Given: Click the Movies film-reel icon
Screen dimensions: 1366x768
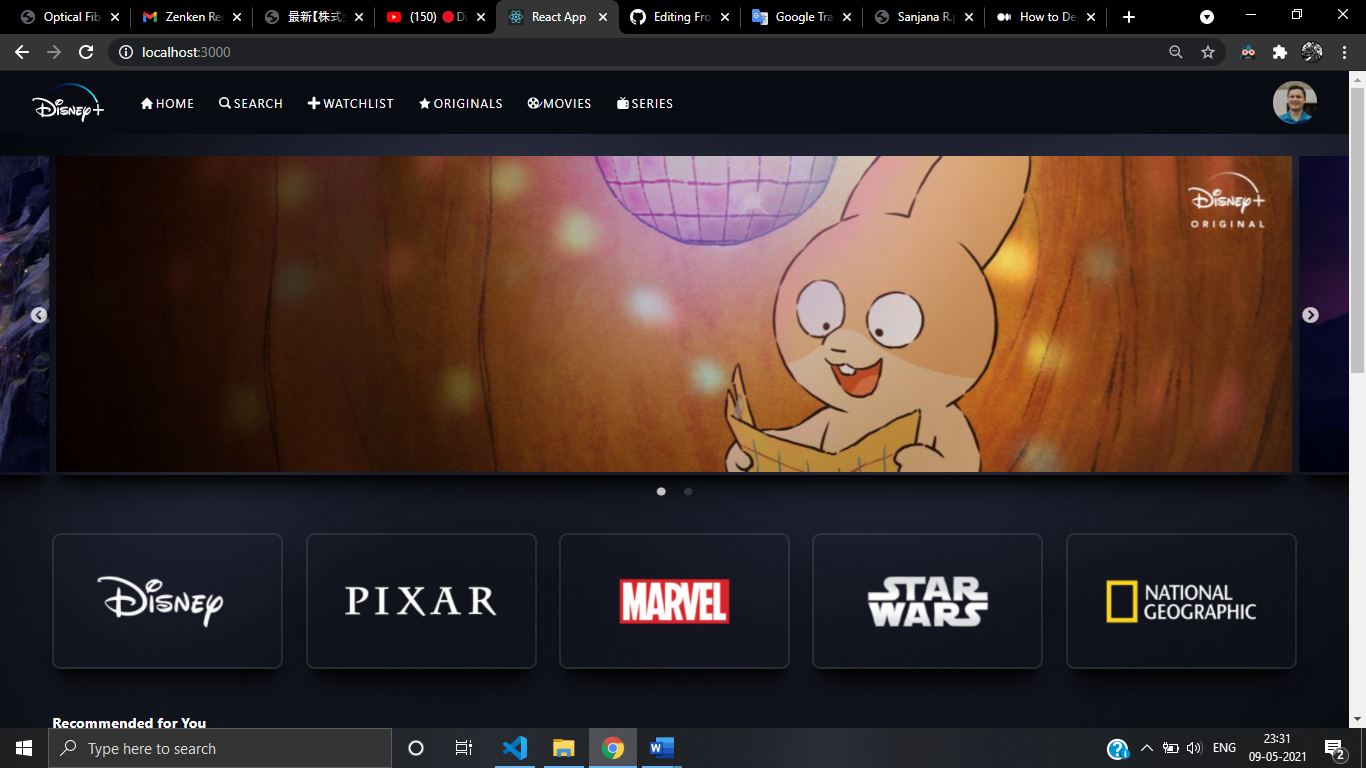Looking at the screenshot, I should (x=535, y=103).
